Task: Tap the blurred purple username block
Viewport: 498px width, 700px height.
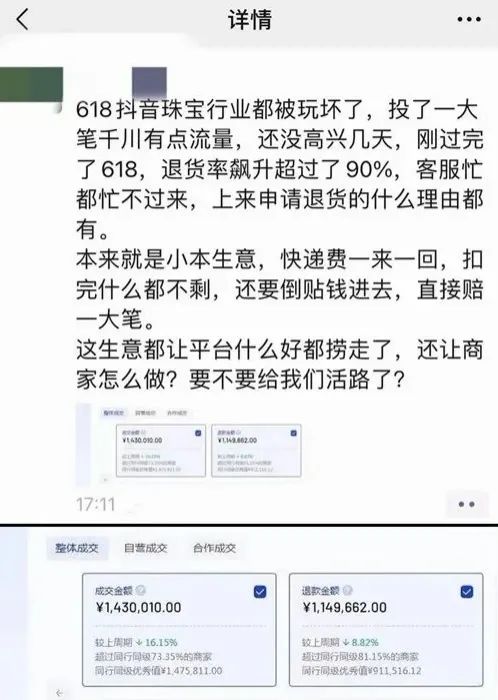Action: pyautogui.click(x=149, y=82)
